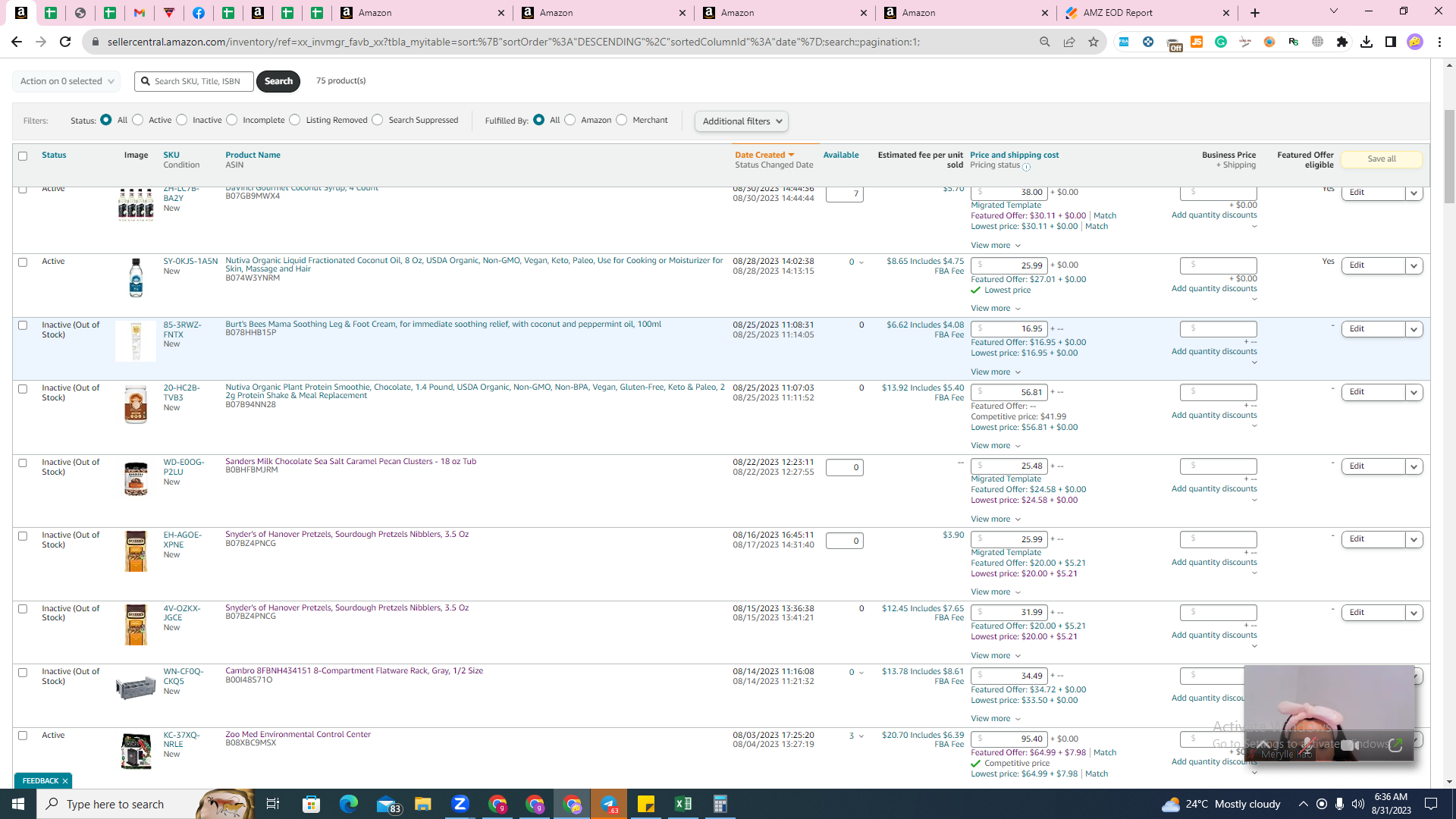Open the Windows Start menu
The image size is (1456, 819).
point(18,804)
